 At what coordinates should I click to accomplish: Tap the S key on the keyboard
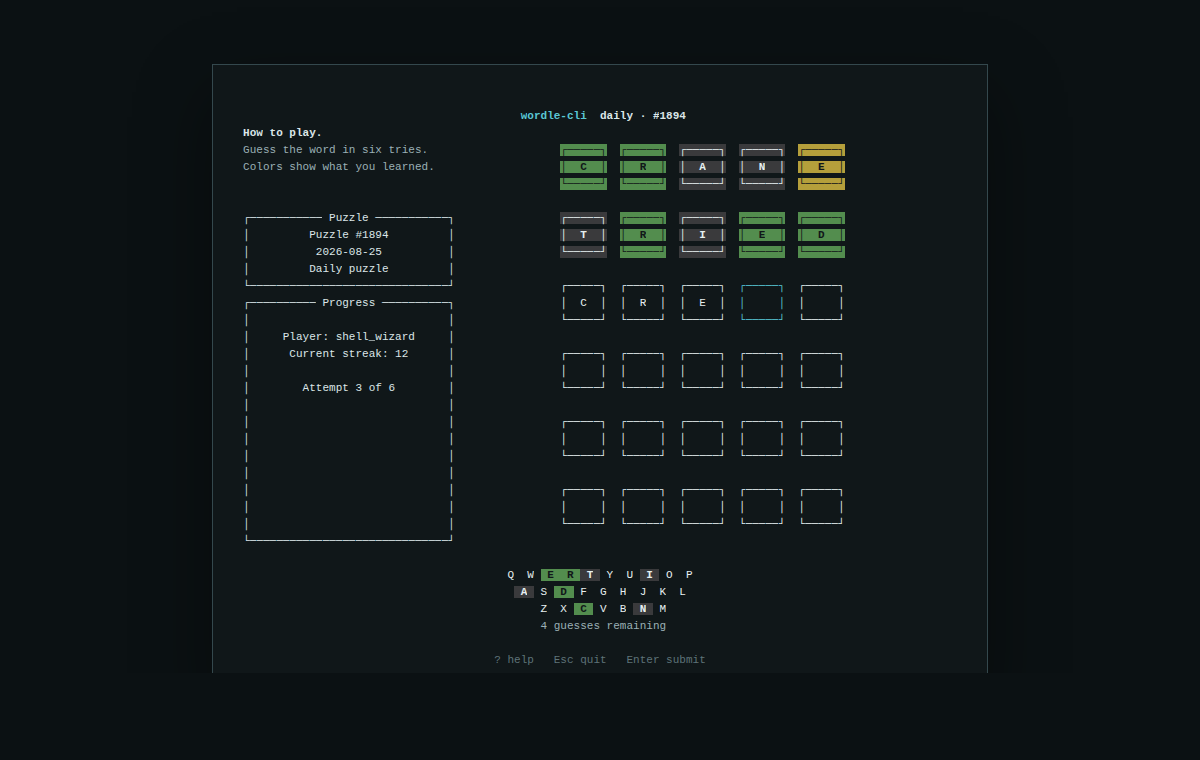(x=544, y=592)
